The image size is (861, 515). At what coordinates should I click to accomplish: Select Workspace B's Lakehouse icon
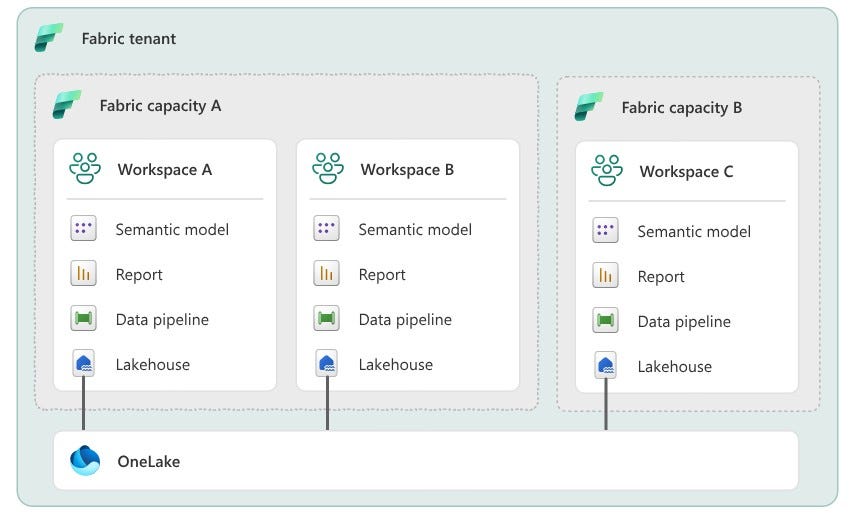click(x=327, y=363)
